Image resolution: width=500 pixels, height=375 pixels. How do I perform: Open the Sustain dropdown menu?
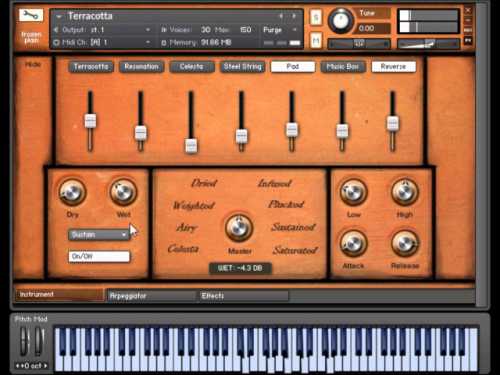99,235
